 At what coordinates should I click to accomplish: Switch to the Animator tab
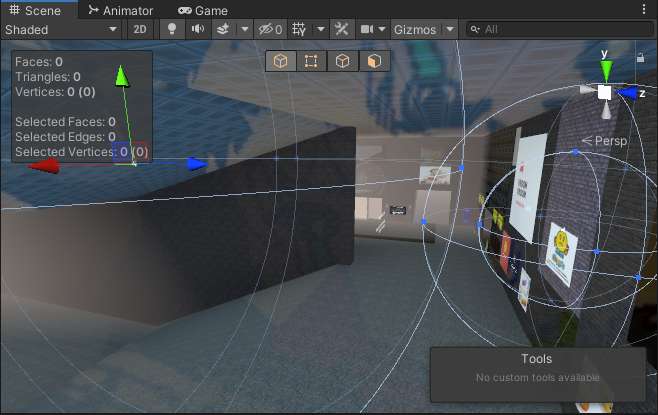[120, 10]
